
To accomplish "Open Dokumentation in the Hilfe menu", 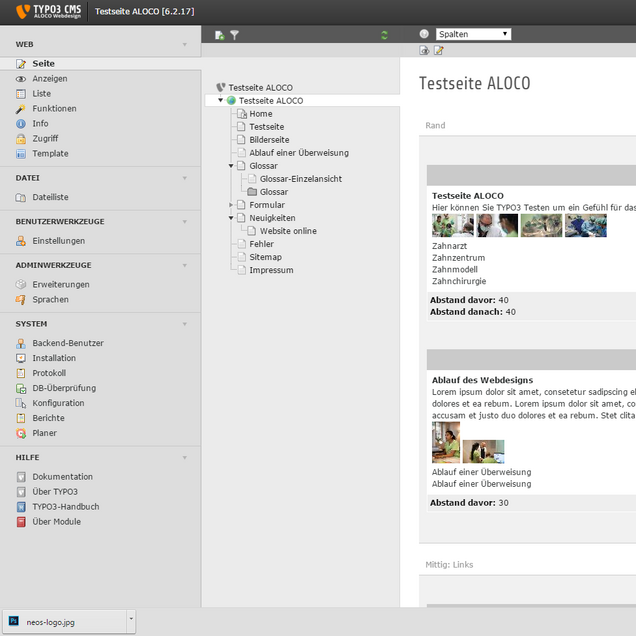I will [62, 477].
